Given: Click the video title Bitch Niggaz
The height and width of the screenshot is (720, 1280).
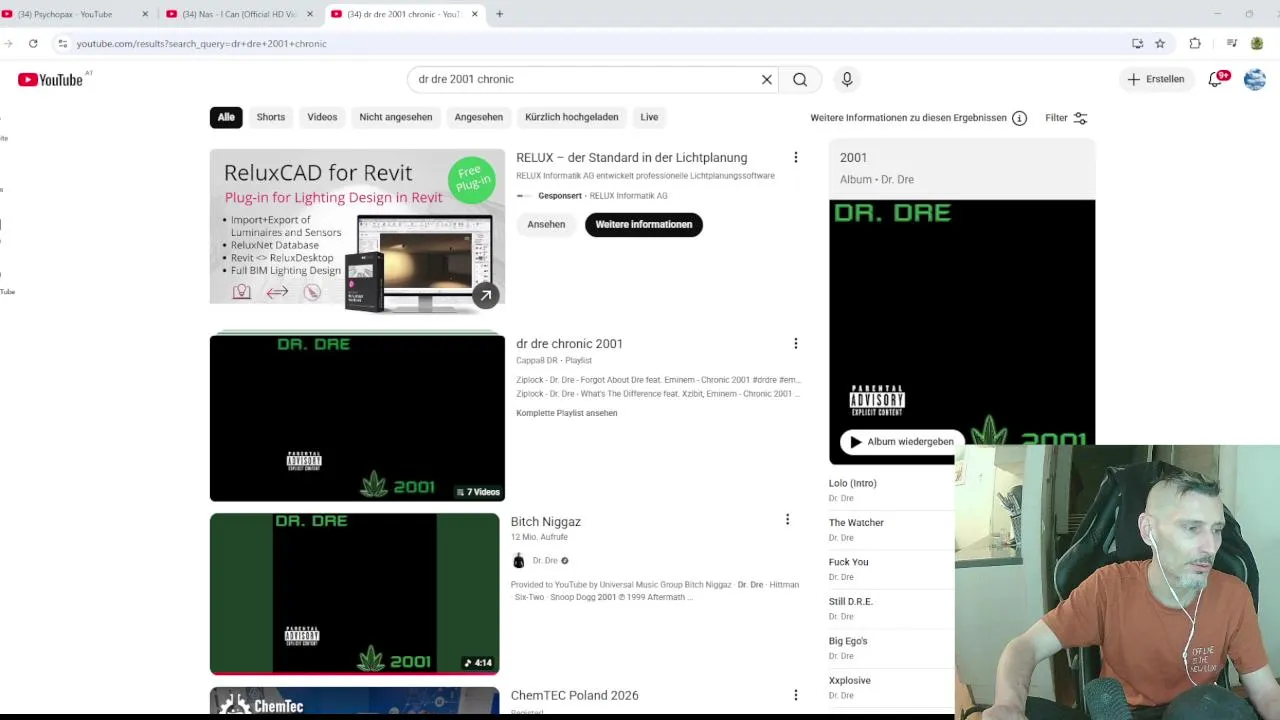Looking at the screenshot, I should pos(546,522).
